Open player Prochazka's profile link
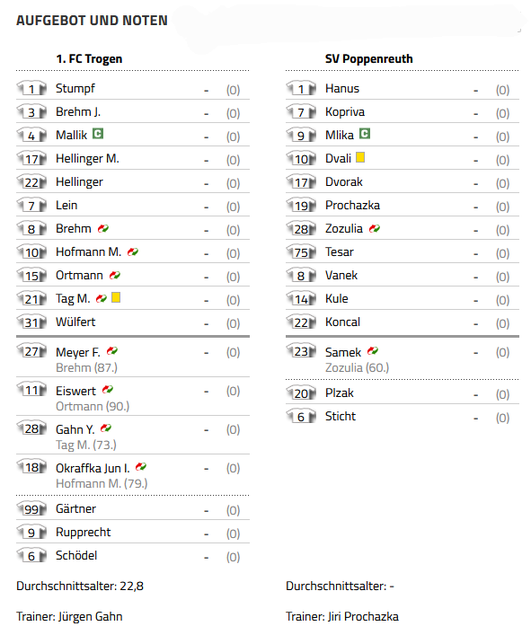 point(352,205)
